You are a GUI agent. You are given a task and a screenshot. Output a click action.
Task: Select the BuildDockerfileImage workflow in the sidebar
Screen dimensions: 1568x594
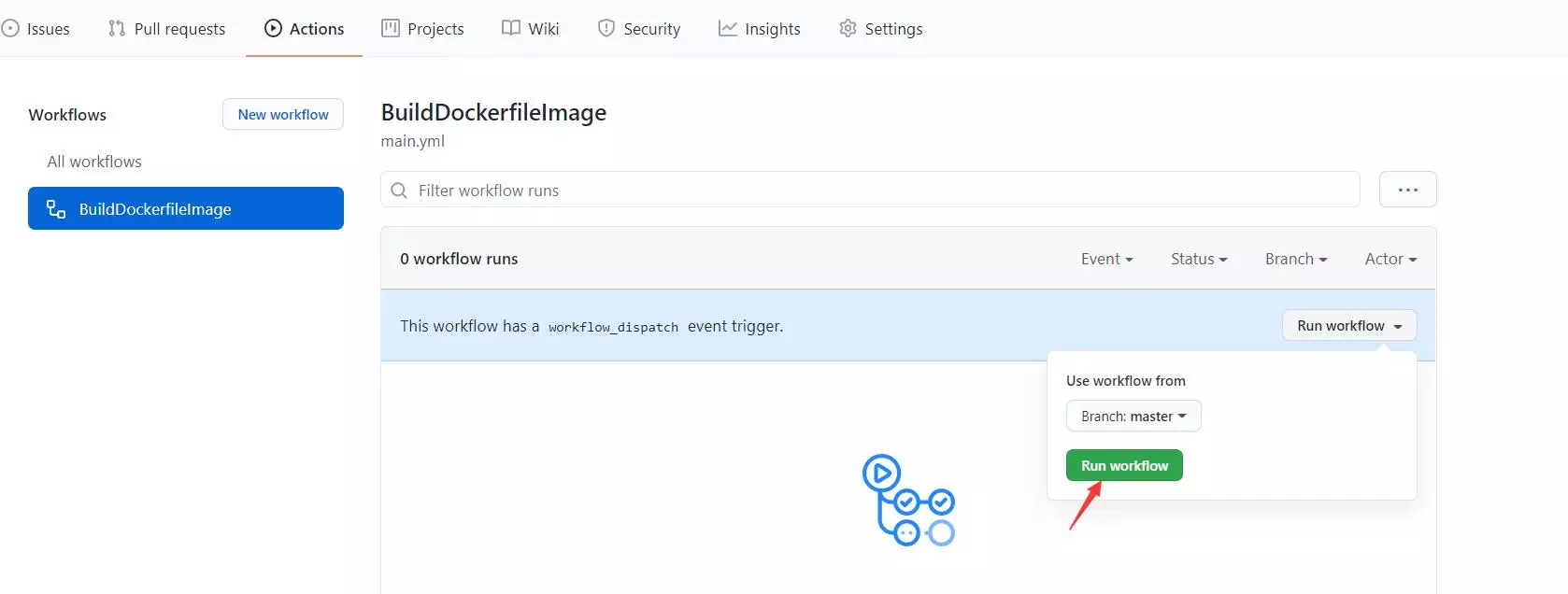point(186,208)
